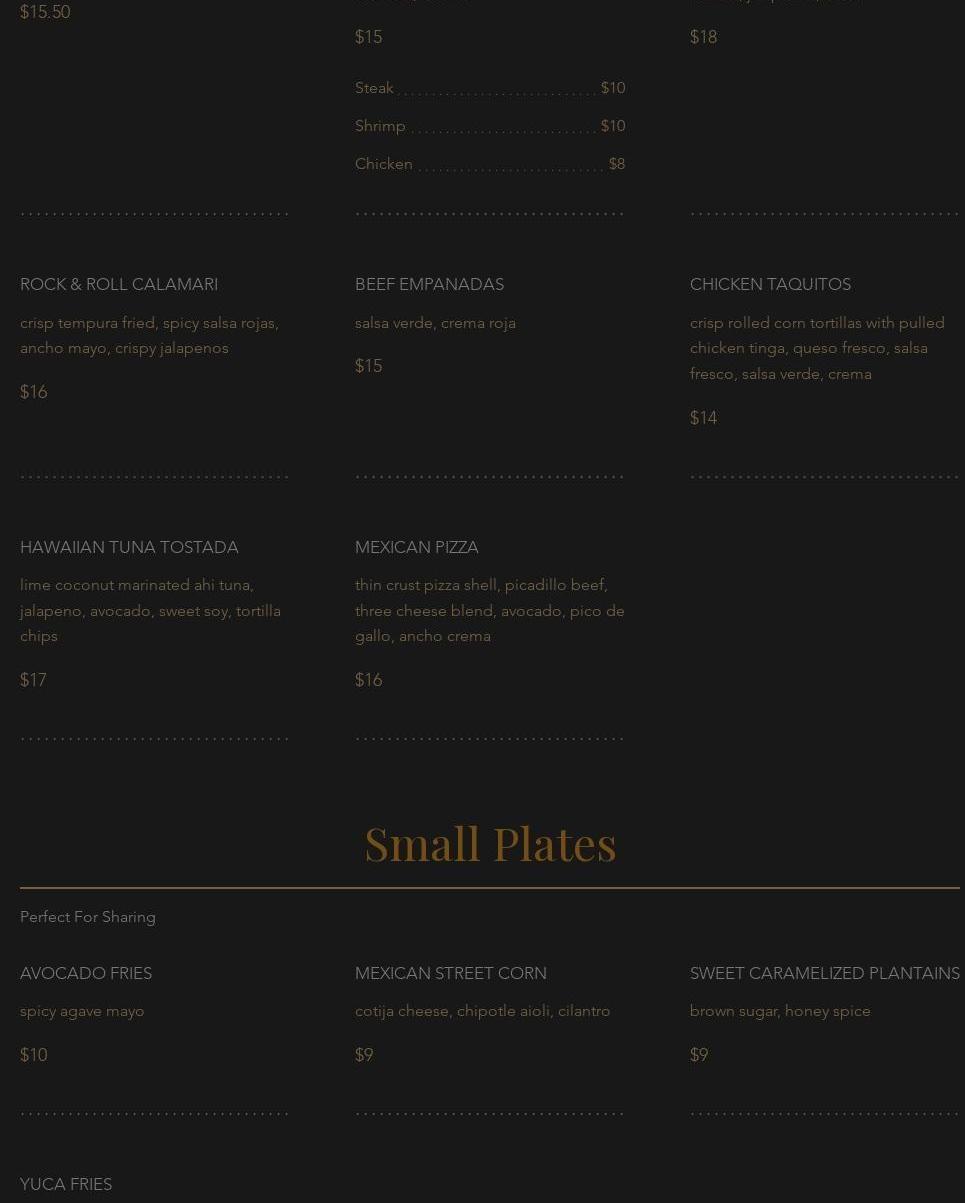This screenshot has height=1203, width=965.
Task: Select the Hawaiian Tuna Tostada heading
Action: (x=129, y=548)
